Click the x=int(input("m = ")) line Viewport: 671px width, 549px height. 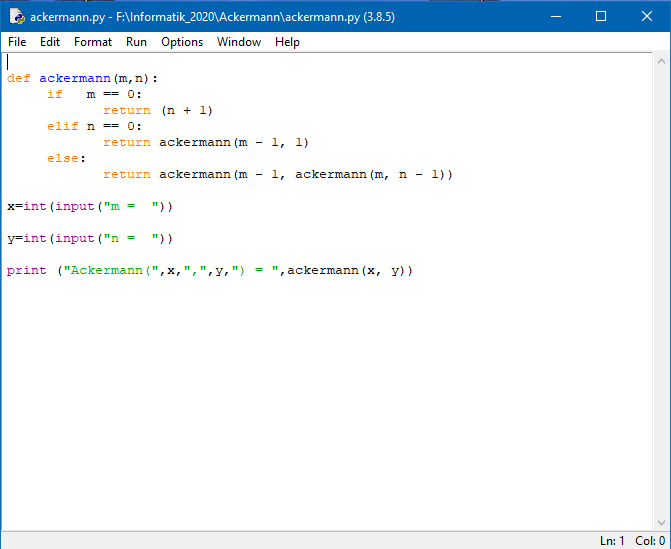[90, 206]
